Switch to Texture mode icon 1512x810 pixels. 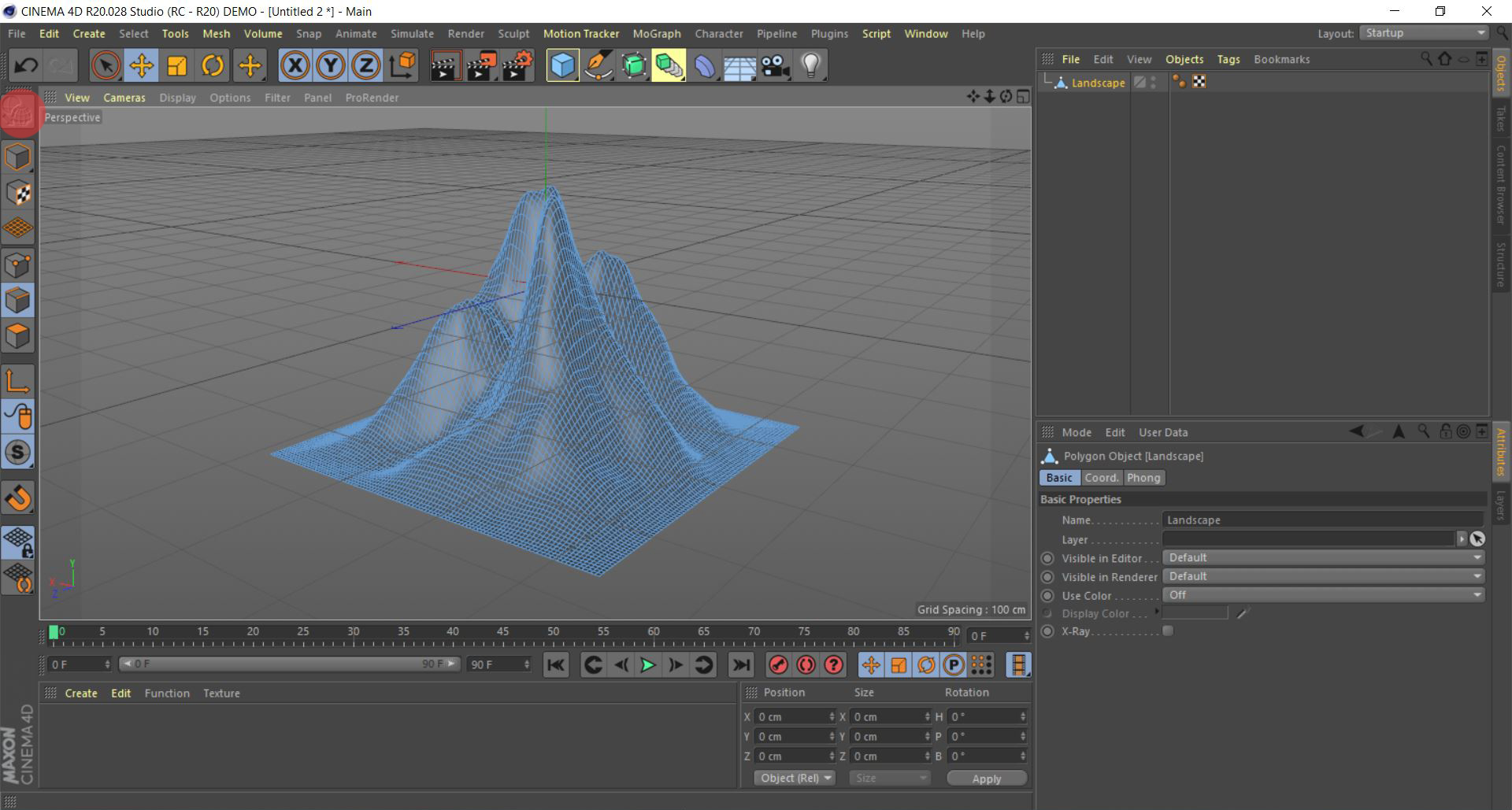tap(18, 193)
